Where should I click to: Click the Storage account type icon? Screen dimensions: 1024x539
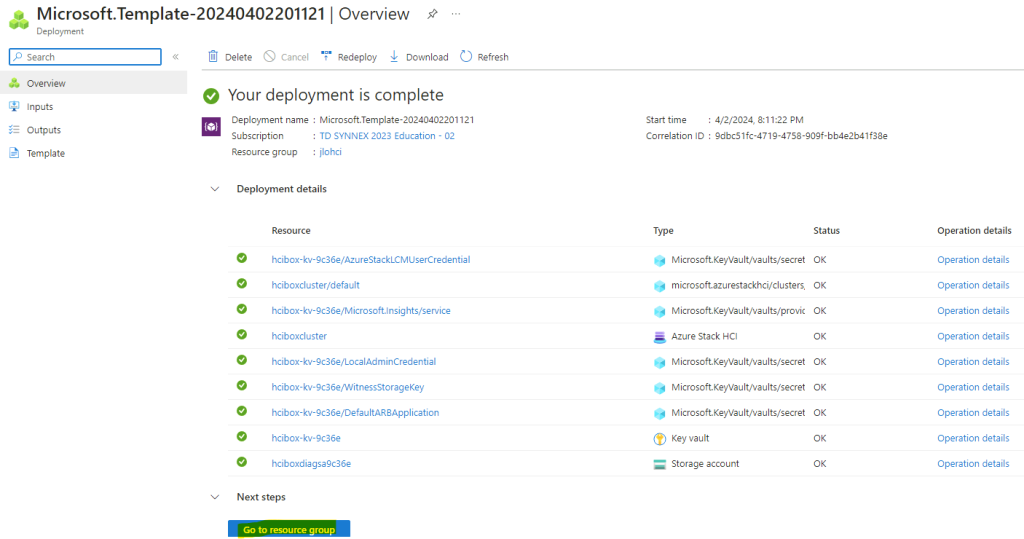coord(660,464)
